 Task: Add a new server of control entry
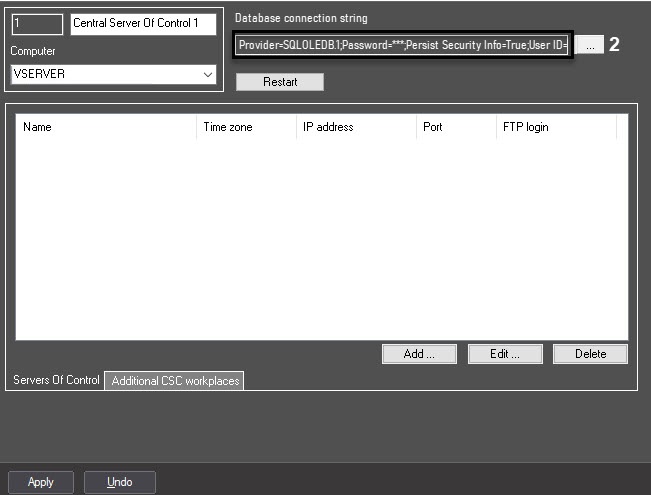point(419,354)
